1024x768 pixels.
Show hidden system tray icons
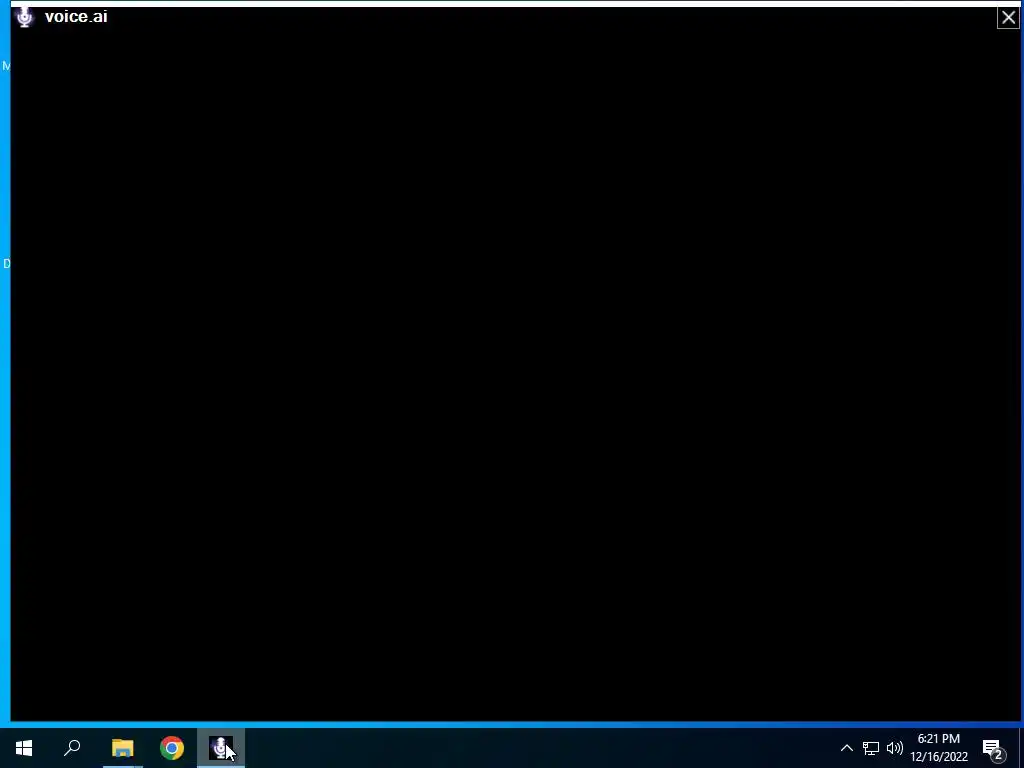[x=846, y=748]
